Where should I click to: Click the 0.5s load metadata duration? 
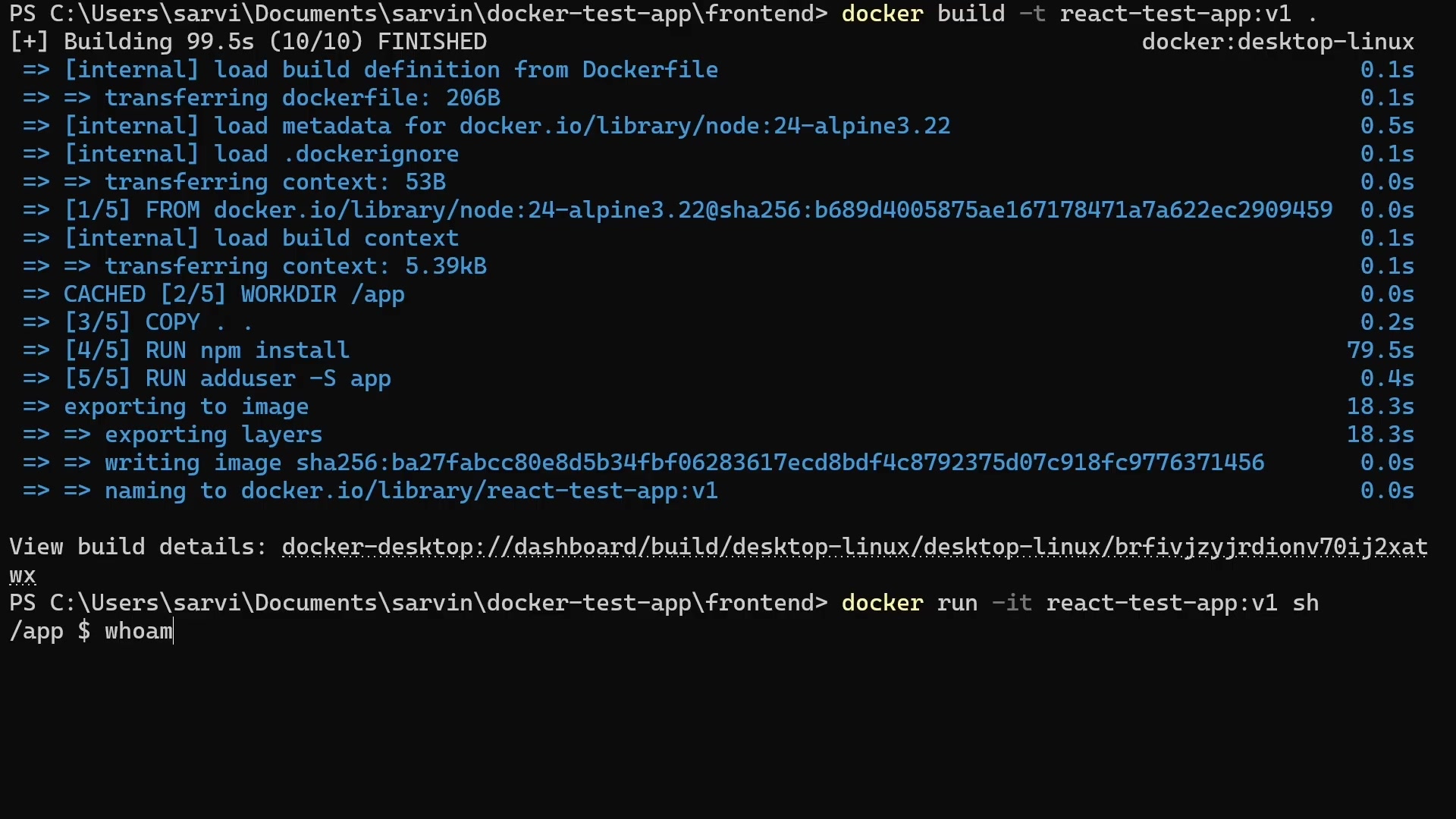click(1387, 126)
